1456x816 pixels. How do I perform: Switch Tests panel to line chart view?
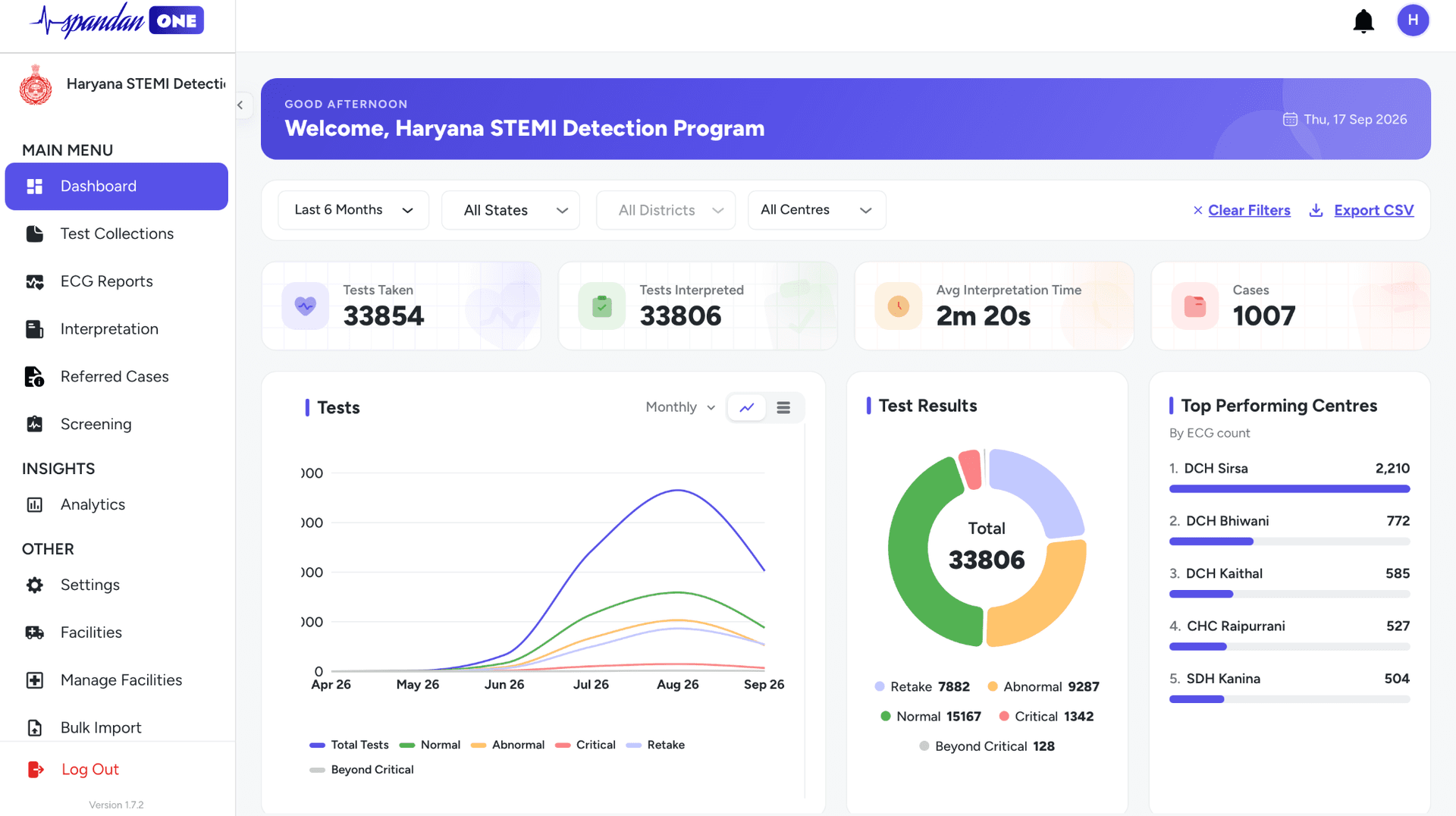[747, 407]
